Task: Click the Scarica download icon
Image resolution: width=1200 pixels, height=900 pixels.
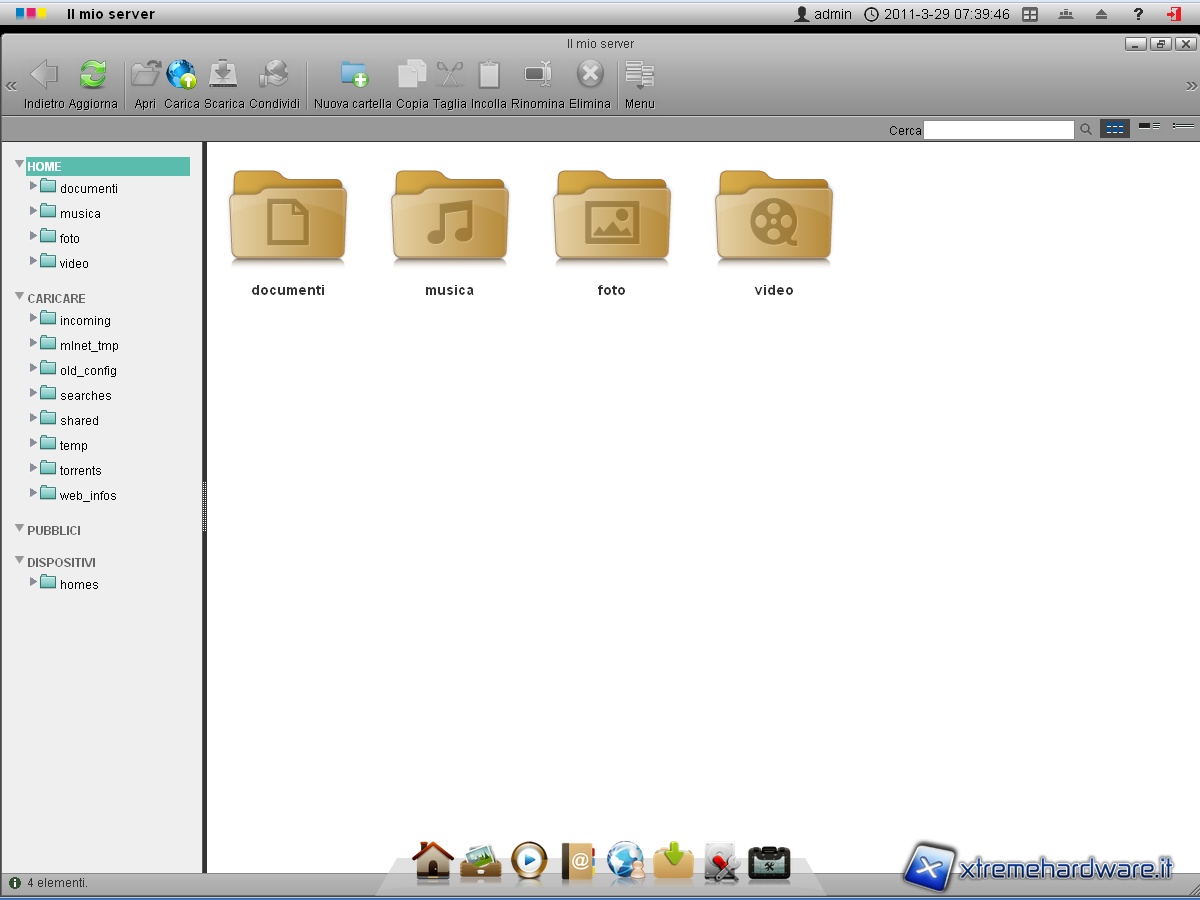Action: tap(223, 75)
